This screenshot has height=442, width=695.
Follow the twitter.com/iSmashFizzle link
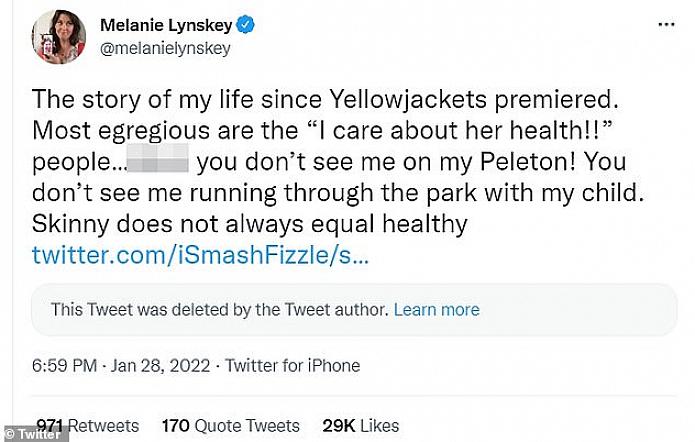pyautogui.click(x=200, y=256)
